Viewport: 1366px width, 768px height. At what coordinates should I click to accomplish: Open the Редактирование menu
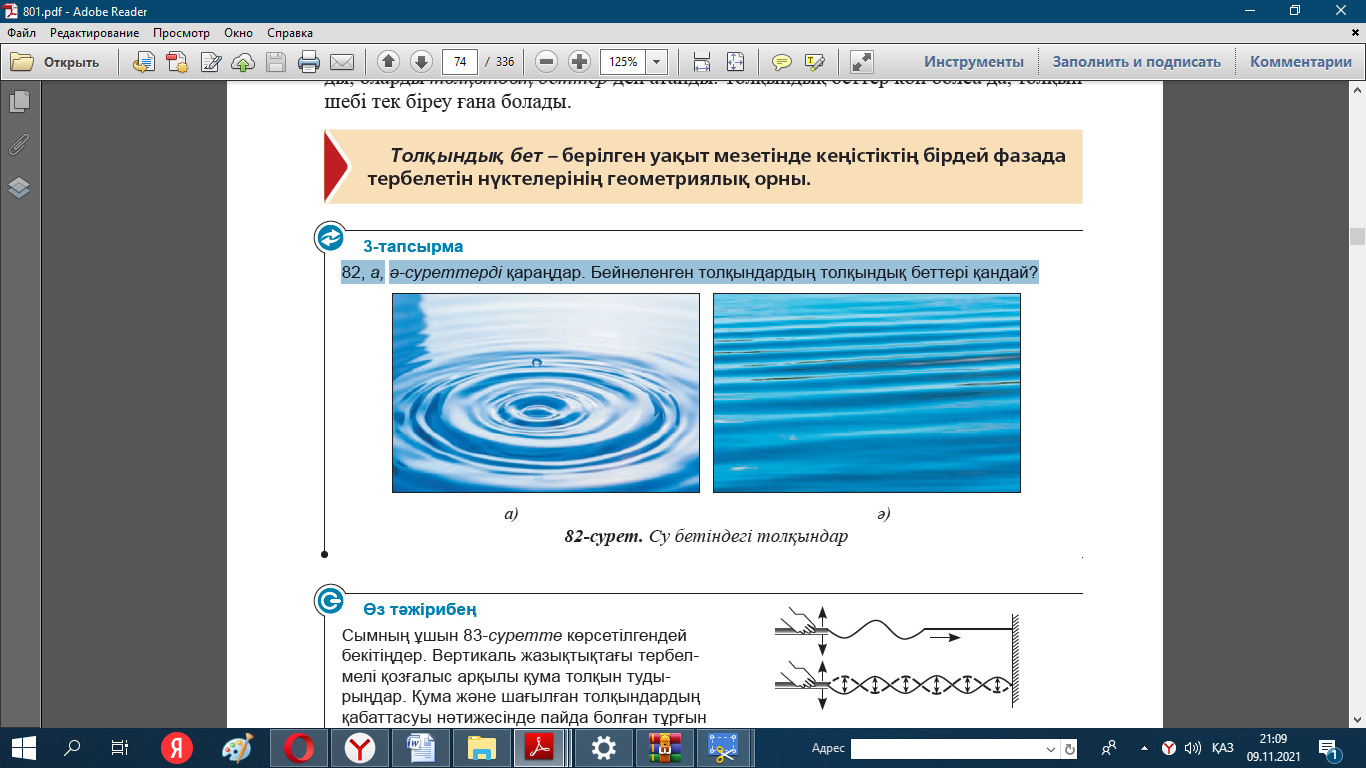coord(95,33)
